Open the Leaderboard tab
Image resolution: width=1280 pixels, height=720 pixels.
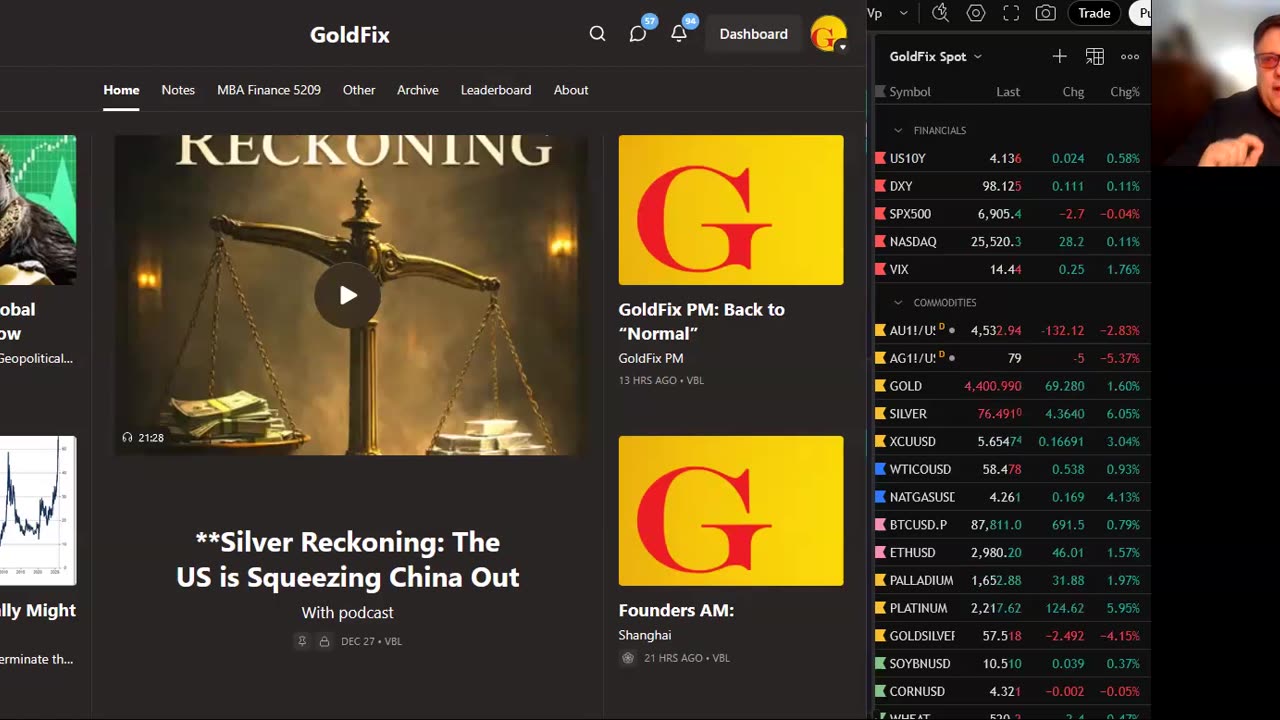click(496, 90)
